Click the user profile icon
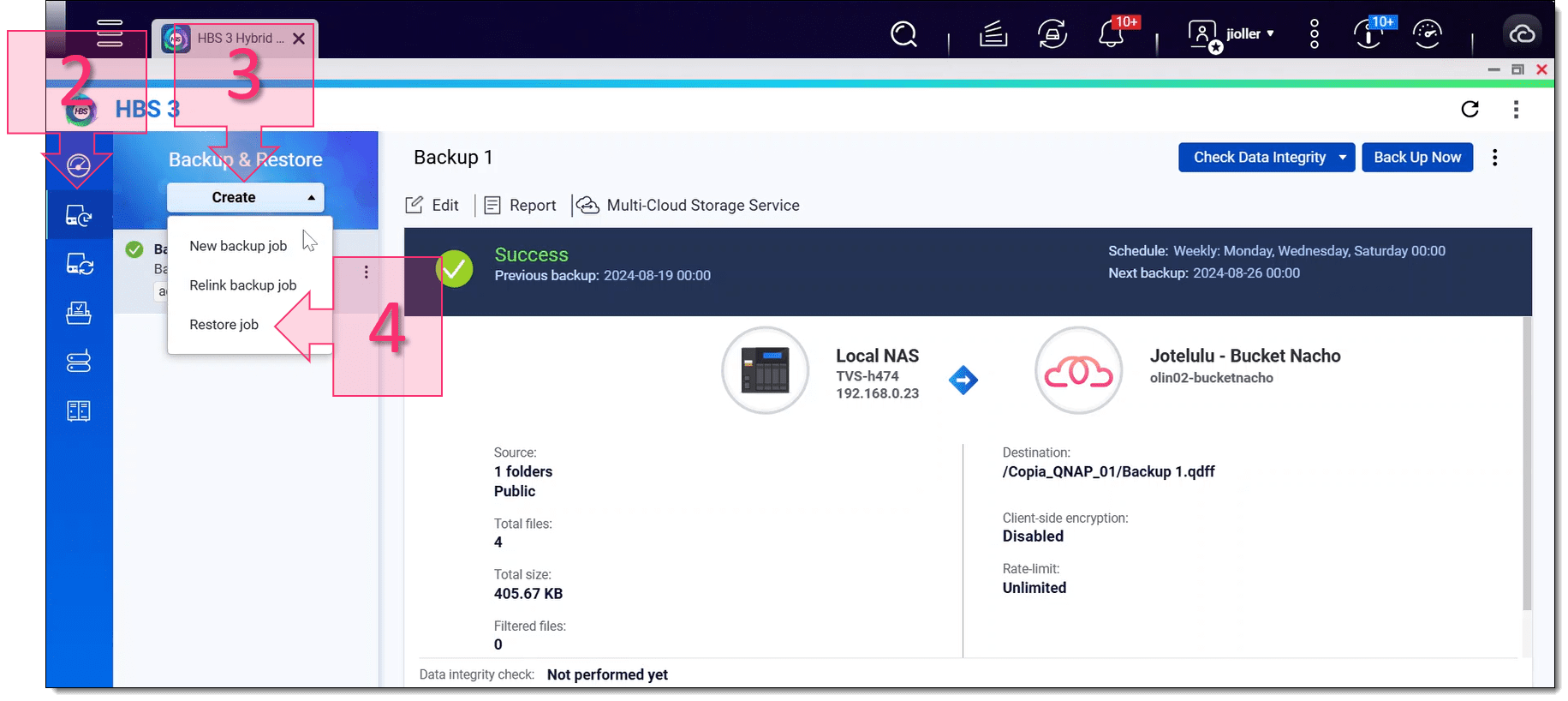Image resolution: width=1568 pixels, height=701 pixels. tap(1202, 34)
